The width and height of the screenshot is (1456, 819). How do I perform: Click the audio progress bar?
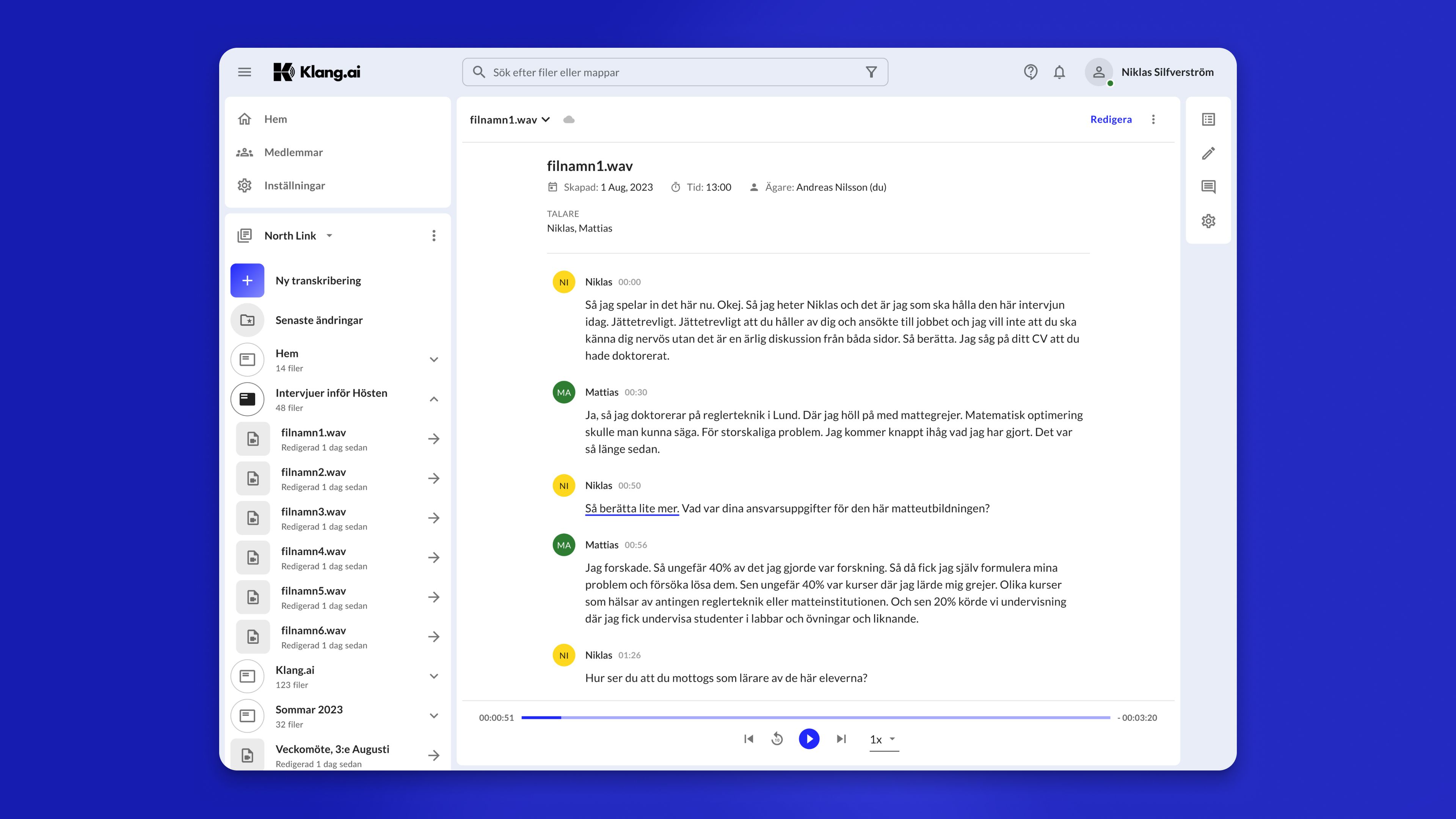tap(815, 717)
